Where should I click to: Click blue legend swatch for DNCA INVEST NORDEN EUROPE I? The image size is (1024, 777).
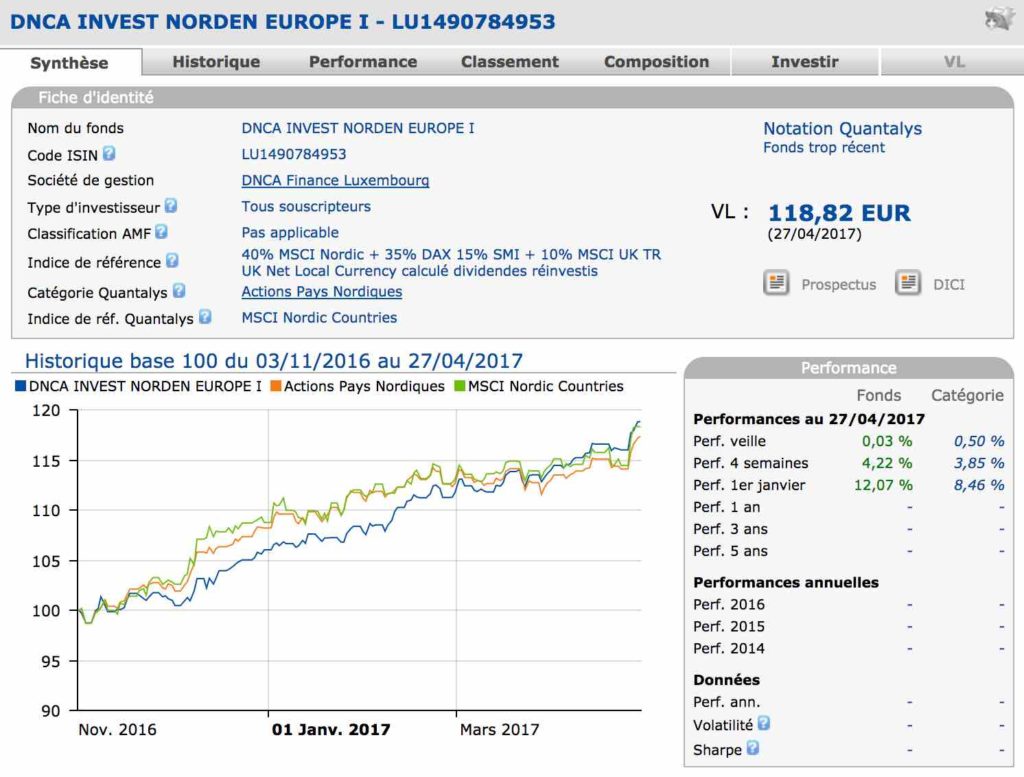(20, 386)
